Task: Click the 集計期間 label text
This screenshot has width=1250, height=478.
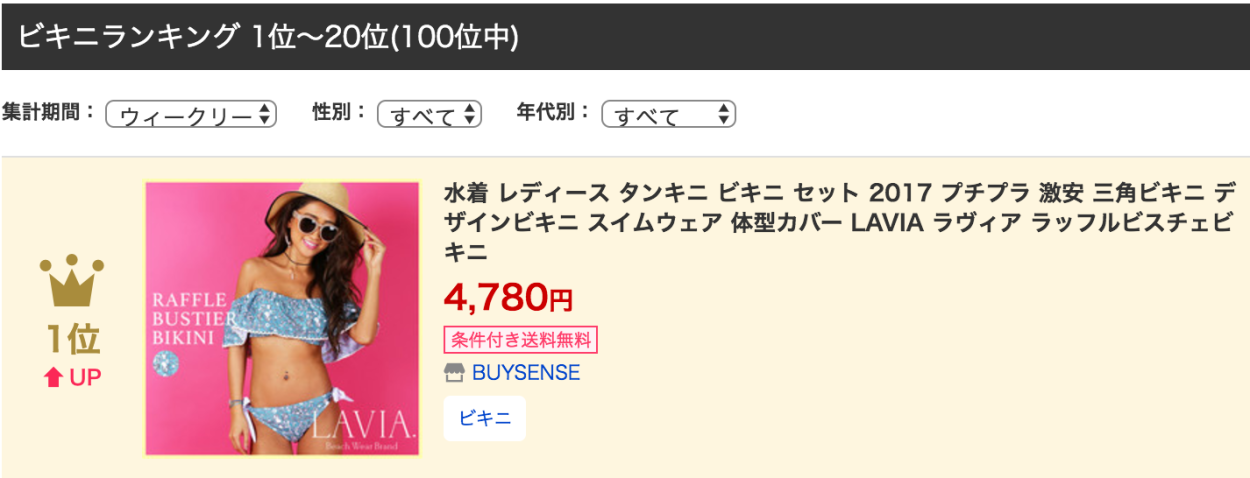Action: tap(49, 113)
